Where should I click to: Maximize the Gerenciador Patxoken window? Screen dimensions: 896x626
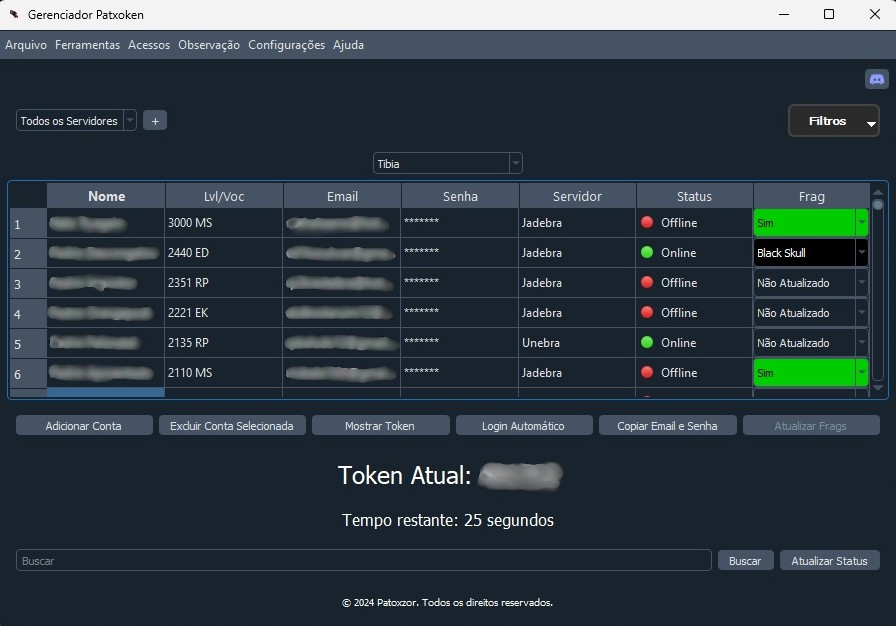(x=828, y=15)
